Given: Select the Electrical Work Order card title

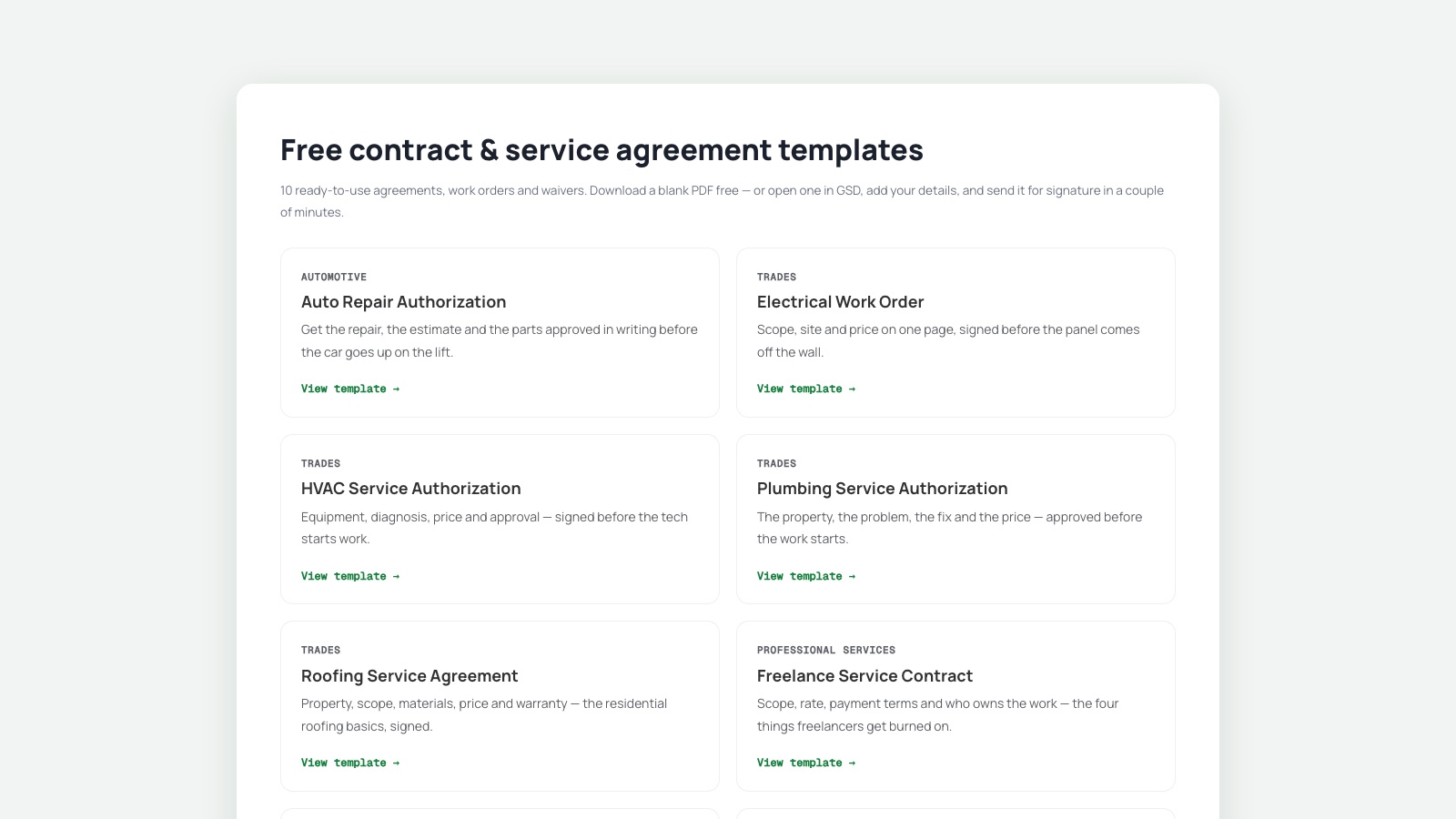Looking at the screenshot, I should tap(840, 302).
